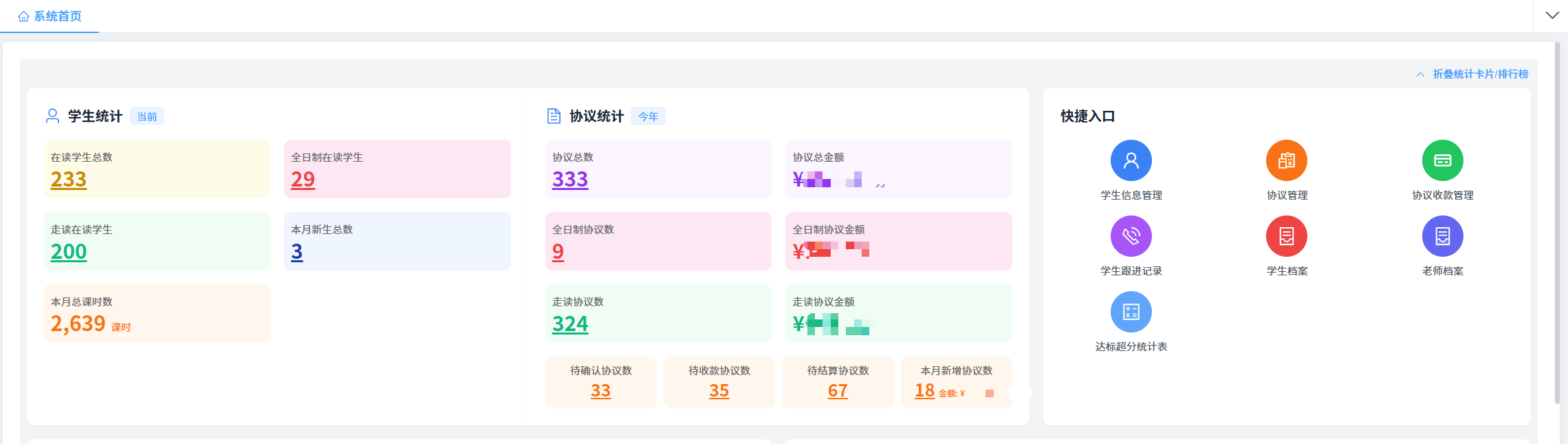Click the vertical page scrollbar
The image size is (1568, 444).
pyautogui.click(x=1557, y=223)
